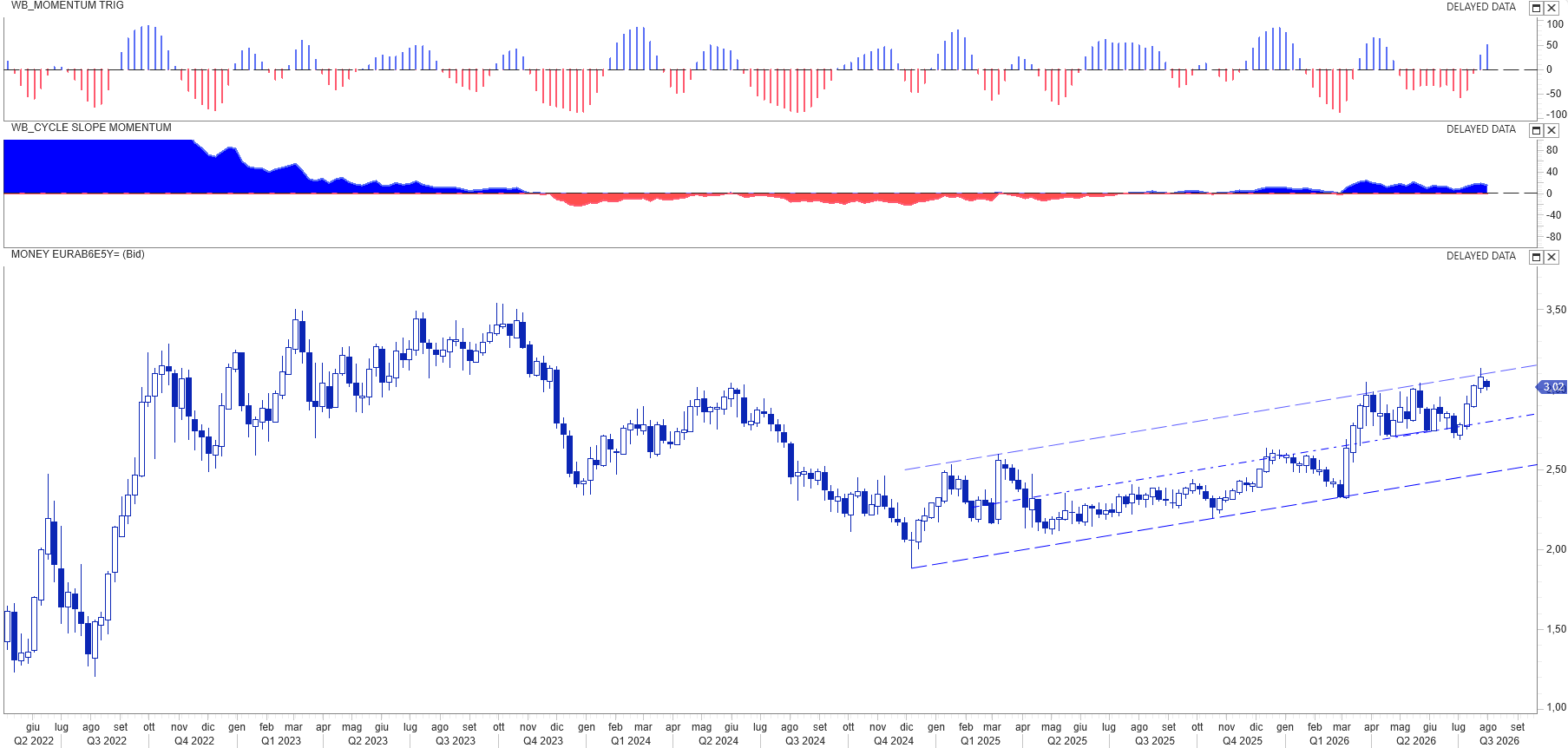Viewport: 1568px width, 748px height.
Task: Close the MONEY EURAB6E5Y price panel
Action: click(1552, 257)
